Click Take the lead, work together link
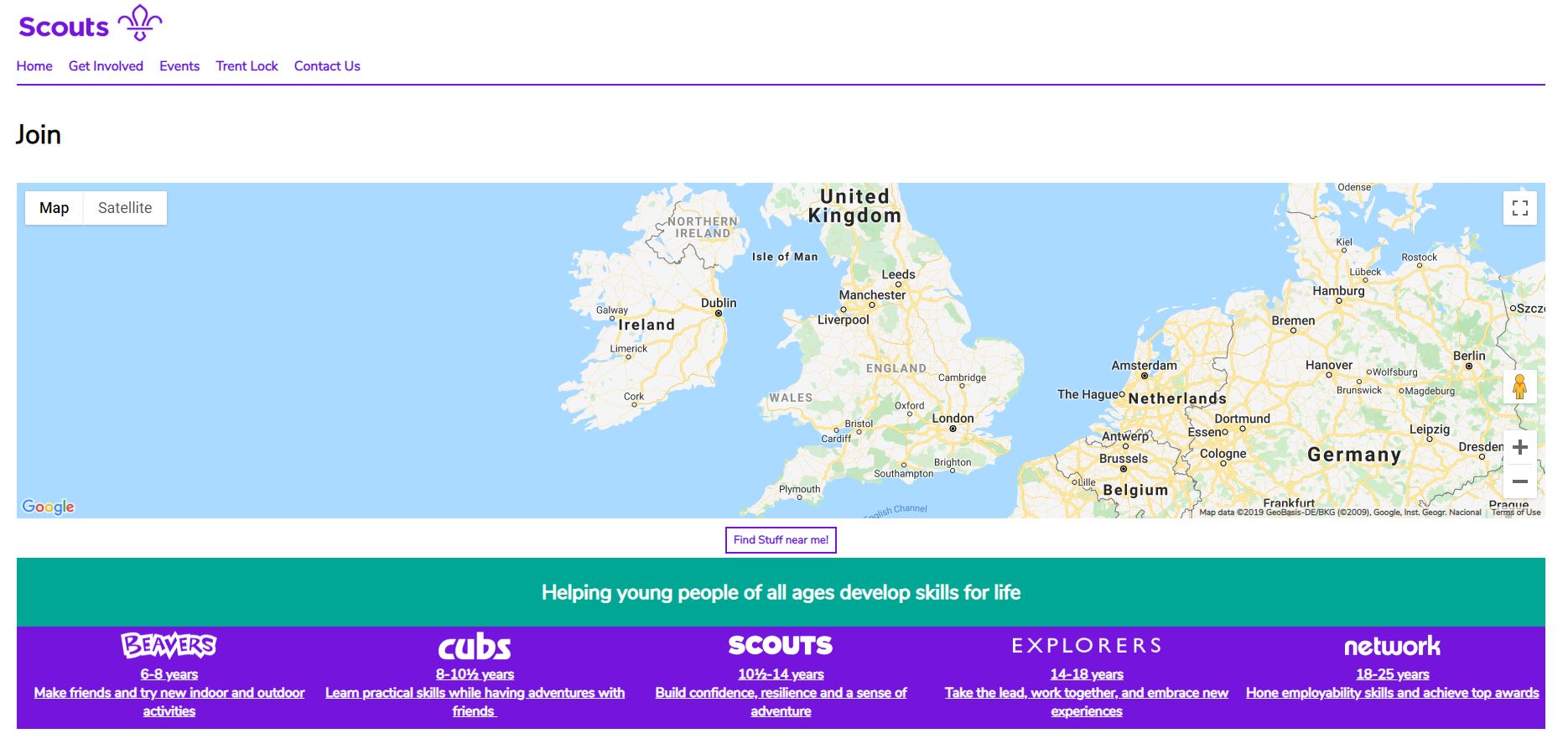The width and height of the screenshot is (1568, 744). 1087,702
